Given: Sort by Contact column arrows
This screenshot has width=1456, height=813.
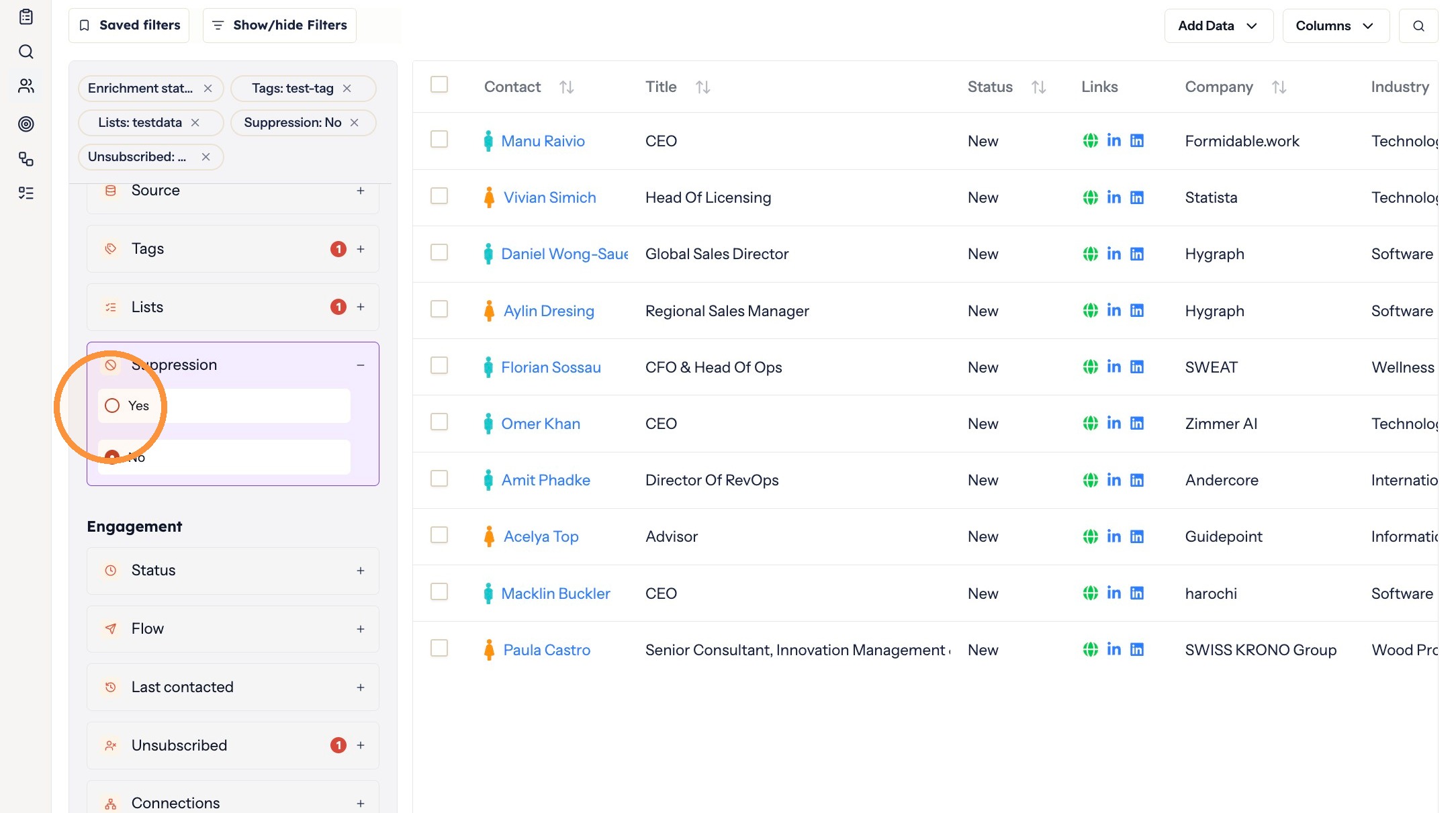Looking at the screenshot, I should point(567,87).
